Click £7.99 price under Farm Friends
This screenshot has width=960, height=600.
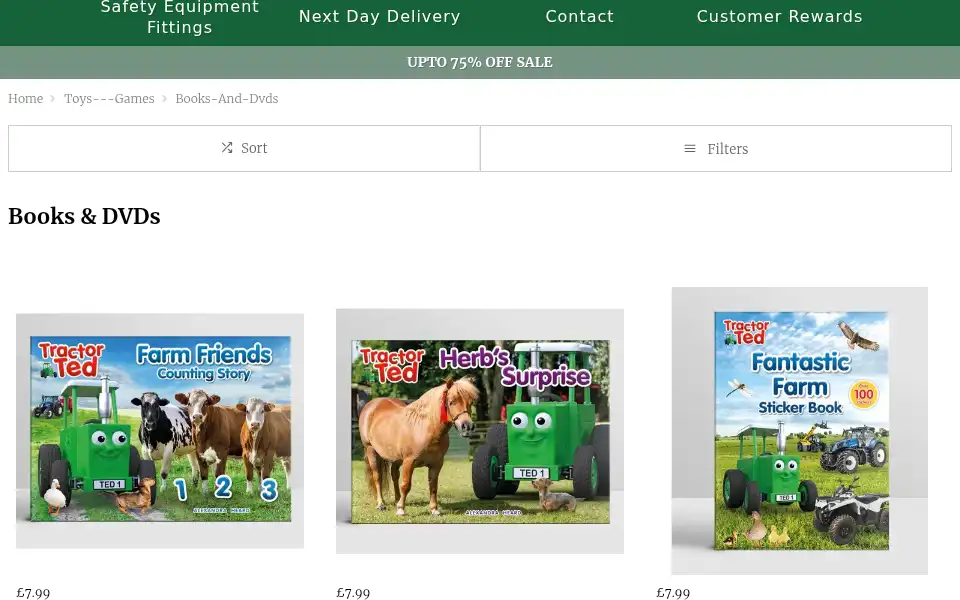(33, 593)
